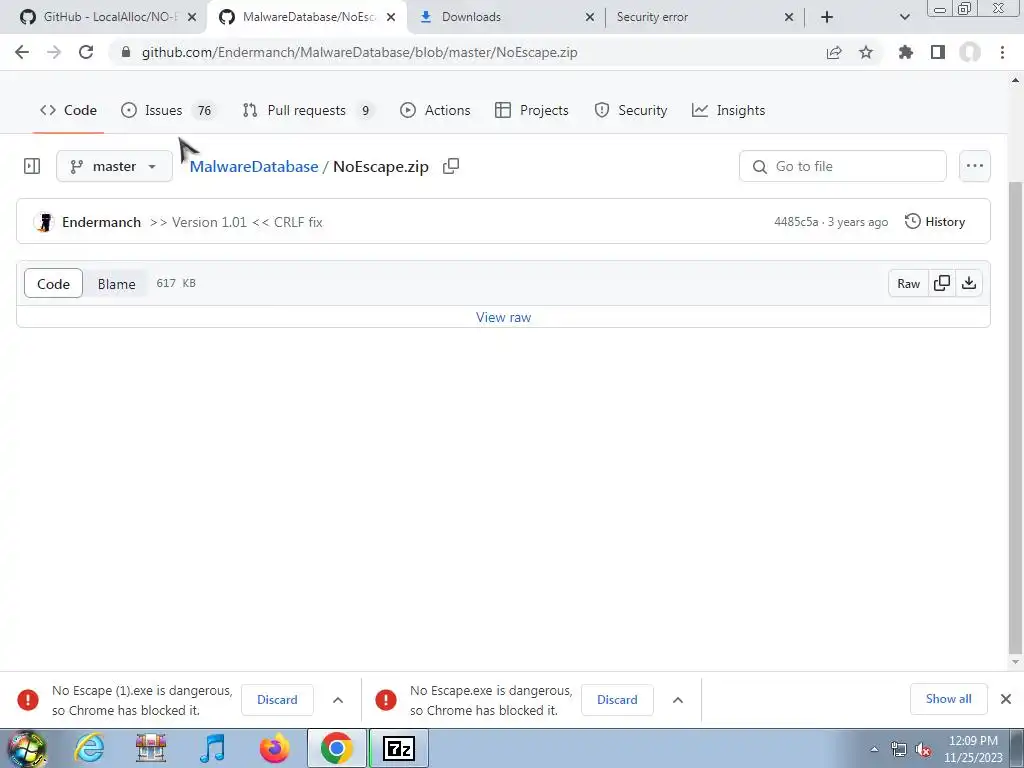Open the network tray icon
Viewport: 1024px width, 768px height.
coord(899,750)
